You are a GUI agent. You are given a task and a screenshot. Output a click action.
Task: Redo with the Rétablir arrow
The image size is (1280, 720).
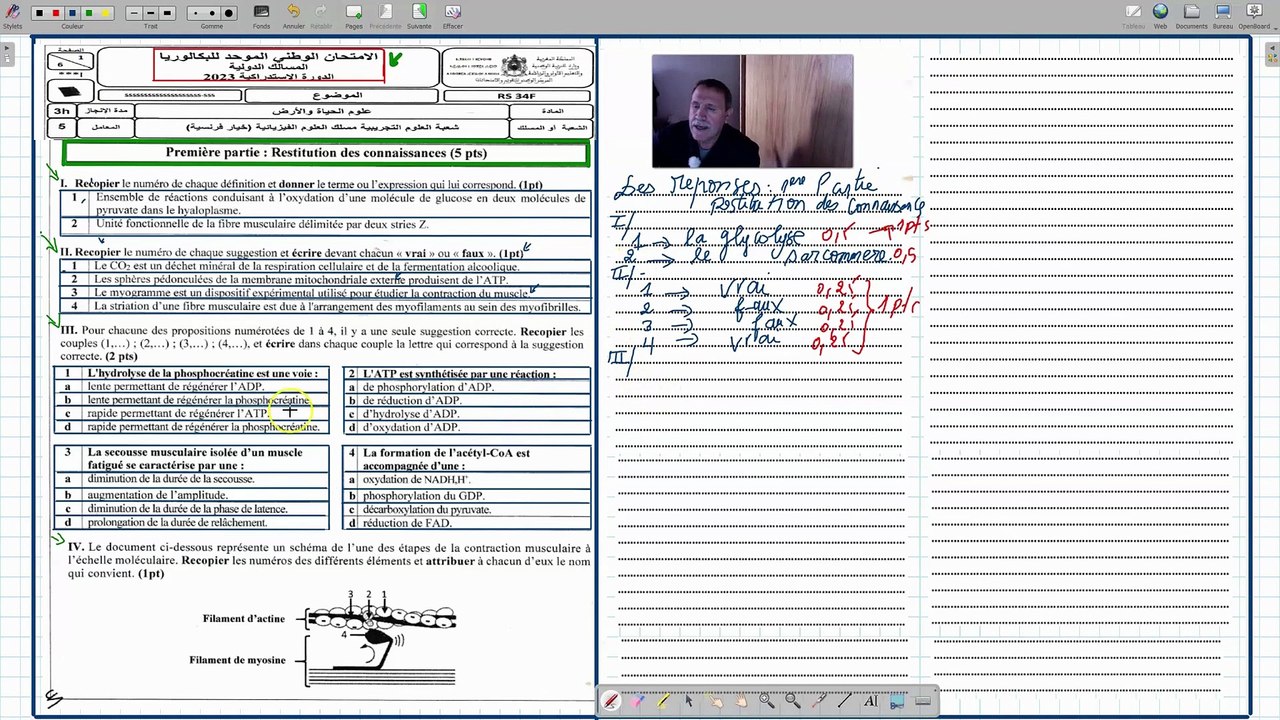coord(321,16)
